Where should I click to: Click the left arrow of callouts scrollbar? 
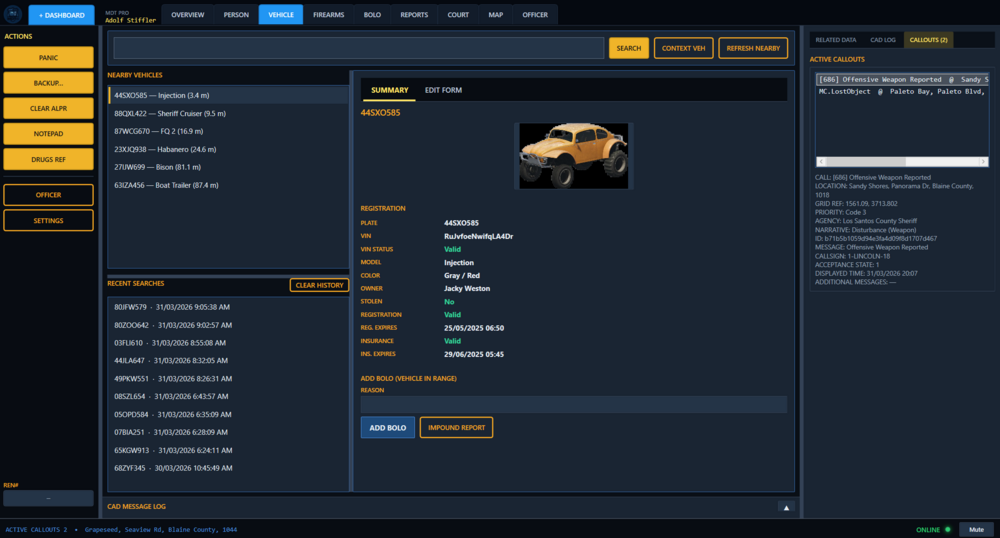pos(821,161)
